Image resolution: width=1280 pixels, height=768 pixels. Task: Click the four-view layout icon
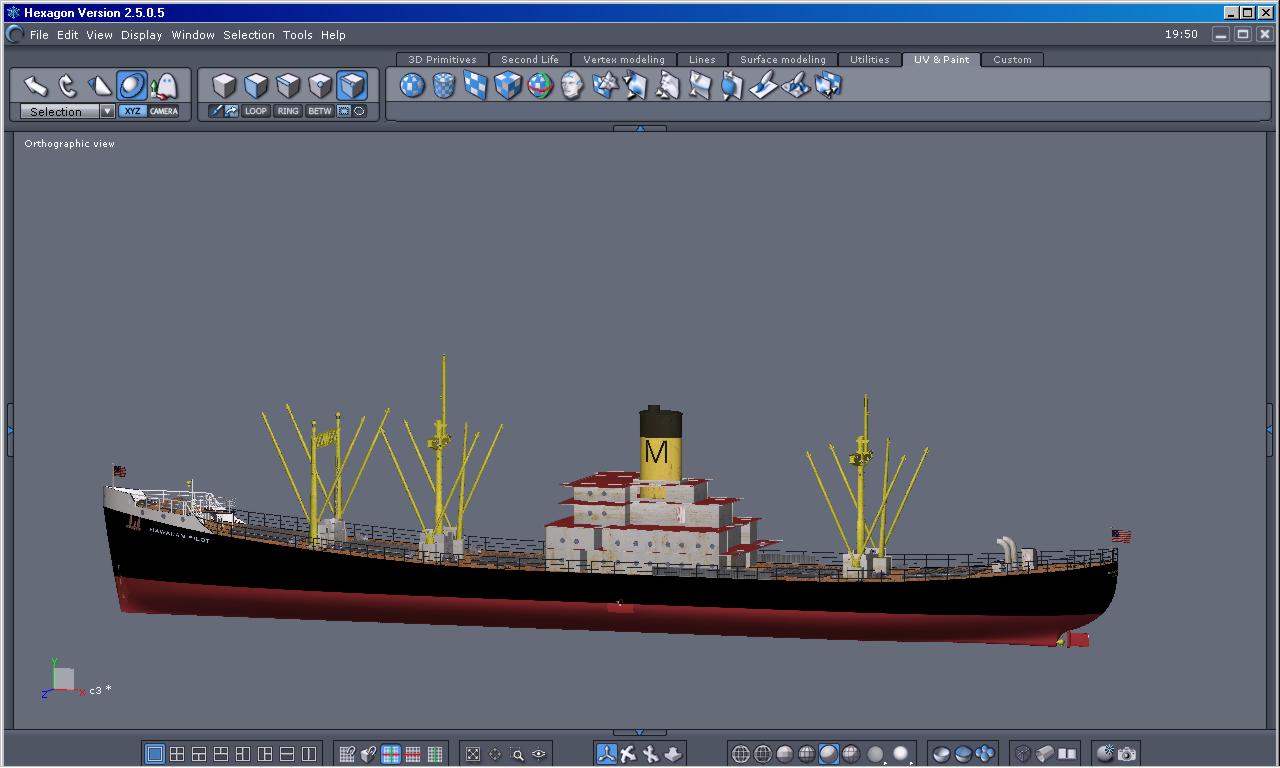tap(177, 754)
